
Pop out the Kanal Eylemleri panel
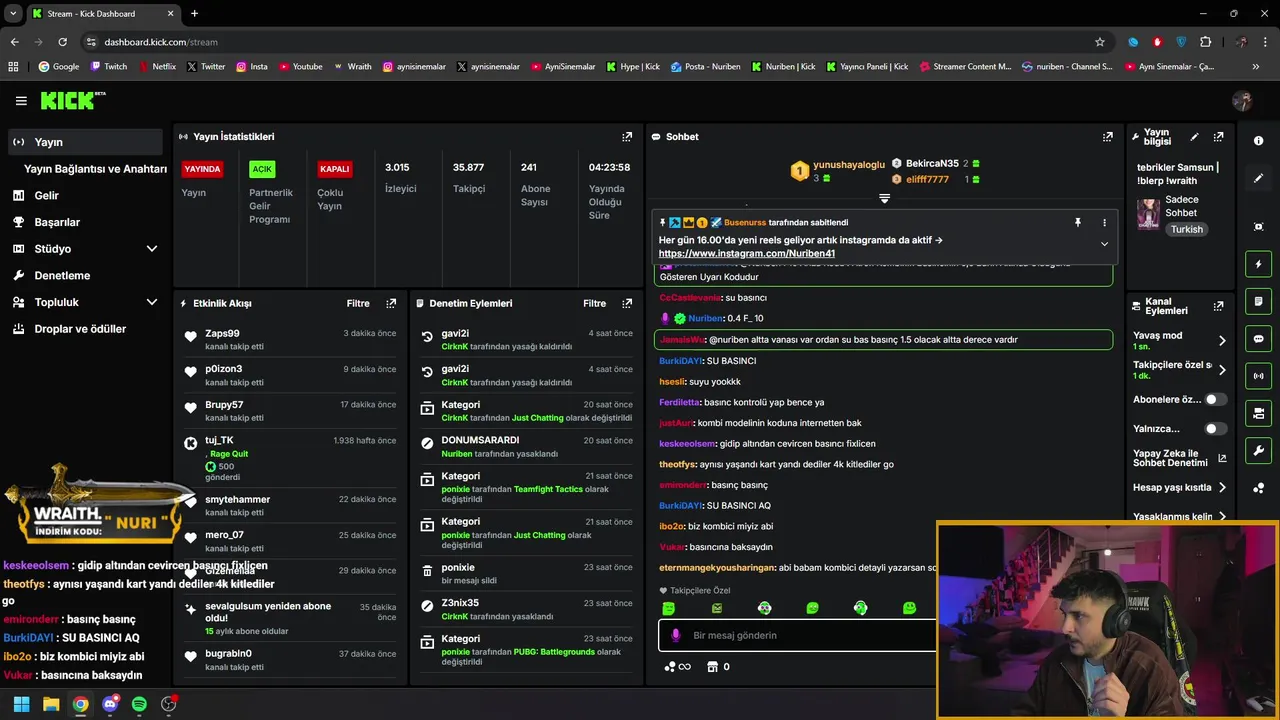1218,306
